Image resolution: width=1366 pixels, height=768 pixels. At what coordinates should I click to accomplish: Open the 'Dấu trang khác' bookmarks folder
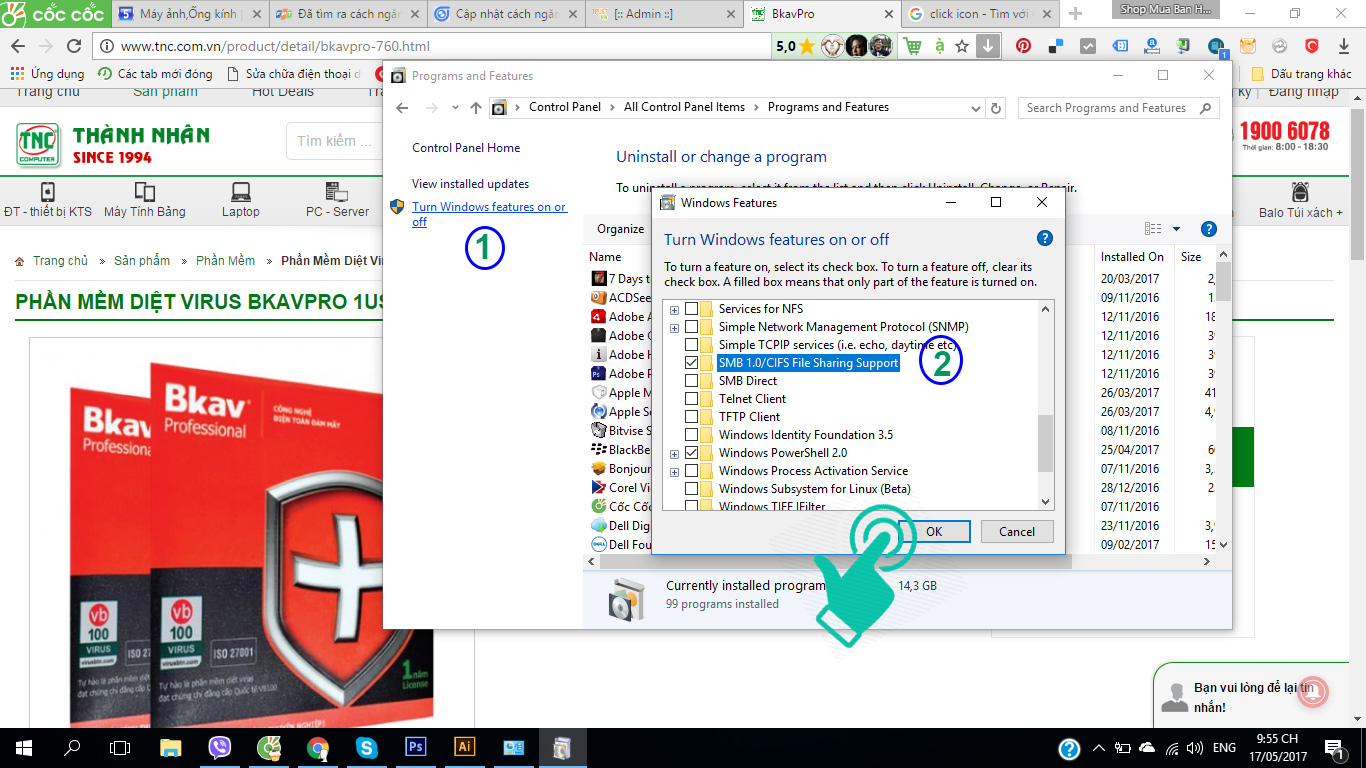[x=1302, y=74]
